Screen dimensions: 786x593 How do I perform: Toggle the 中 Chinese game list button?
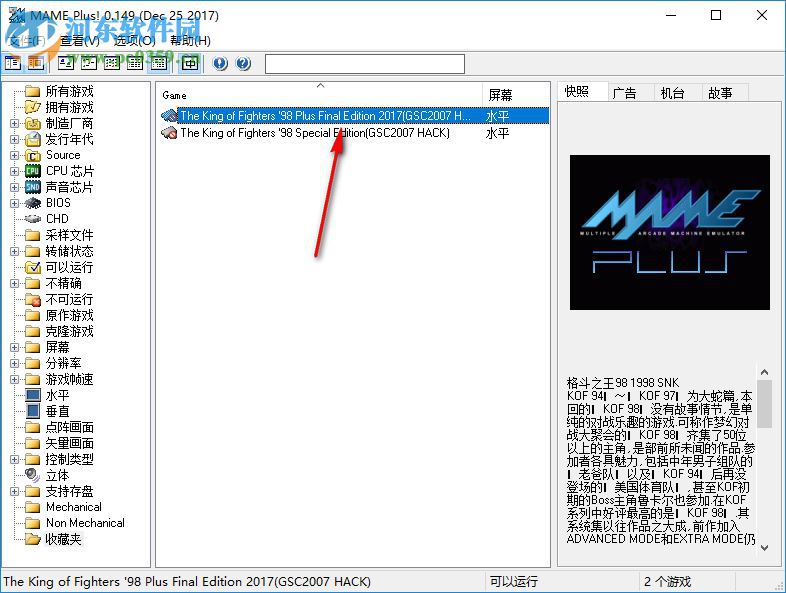(189, 63)
